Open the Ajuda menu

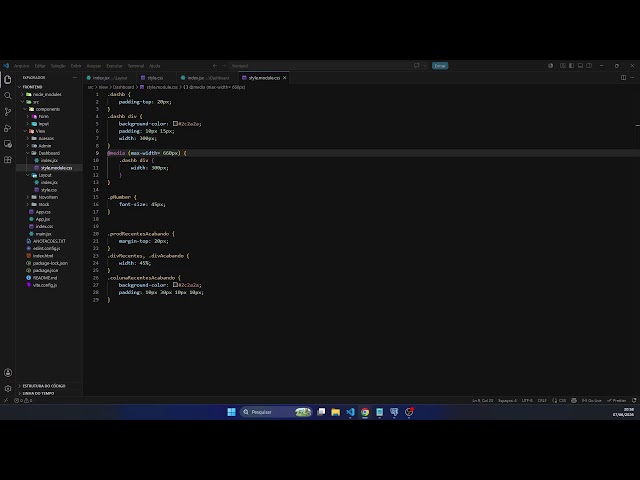155,66
